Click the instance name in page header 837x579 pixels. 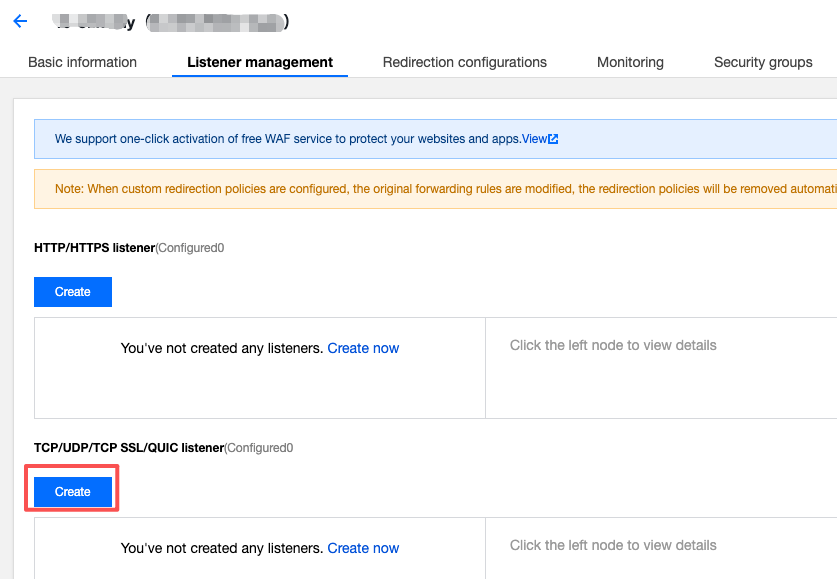coord(95,22)
